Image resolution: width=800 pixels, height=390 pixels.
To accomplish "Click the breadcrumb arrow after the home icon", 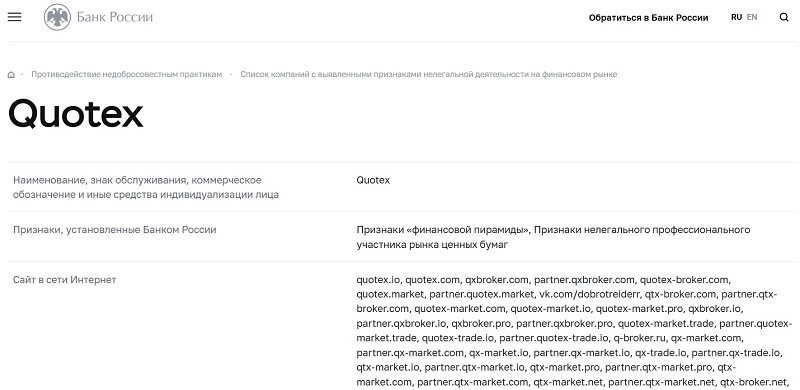I will click(22, 75).
